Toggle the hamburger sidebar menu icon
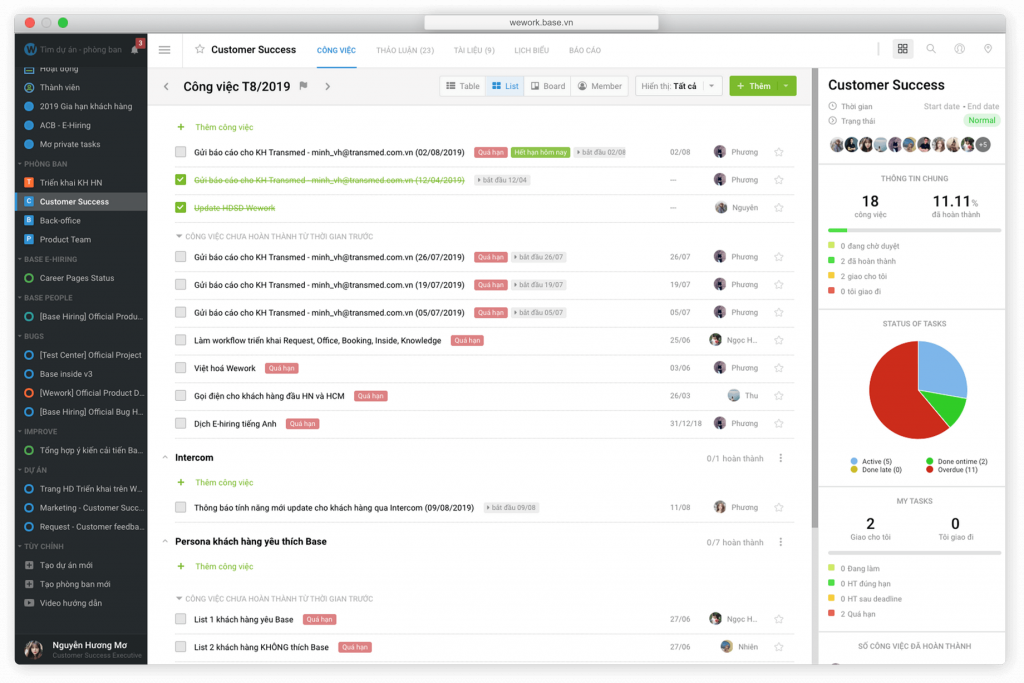 (165, 50)
